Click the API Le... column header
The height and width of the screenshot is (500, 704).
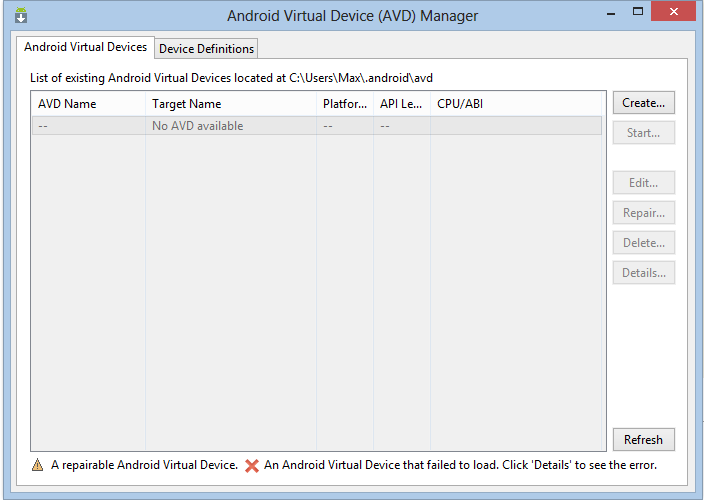(x=401, y=104)
